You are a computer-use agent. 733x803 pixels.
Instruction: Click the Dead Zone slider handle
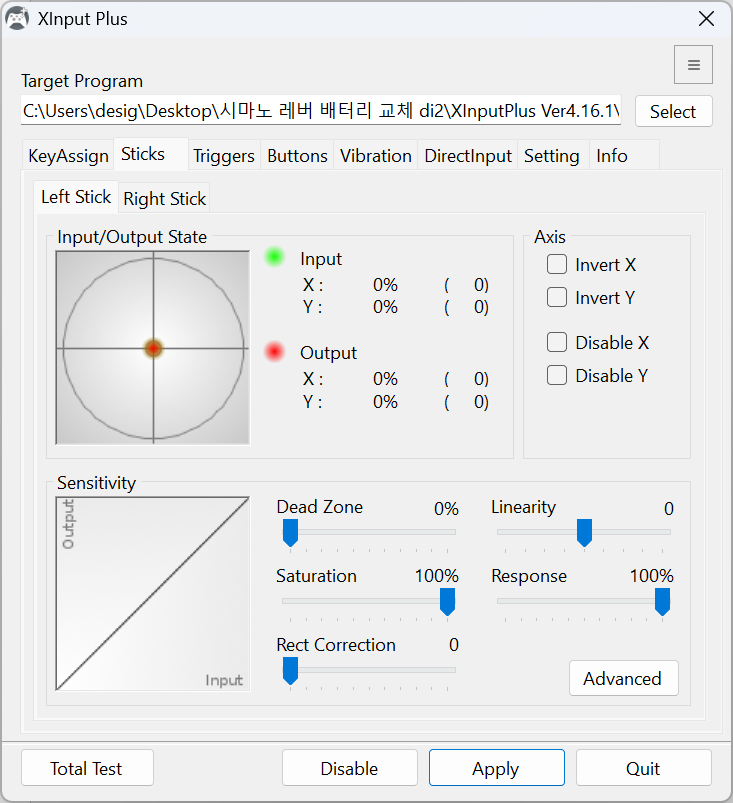[x=290, y=533]
